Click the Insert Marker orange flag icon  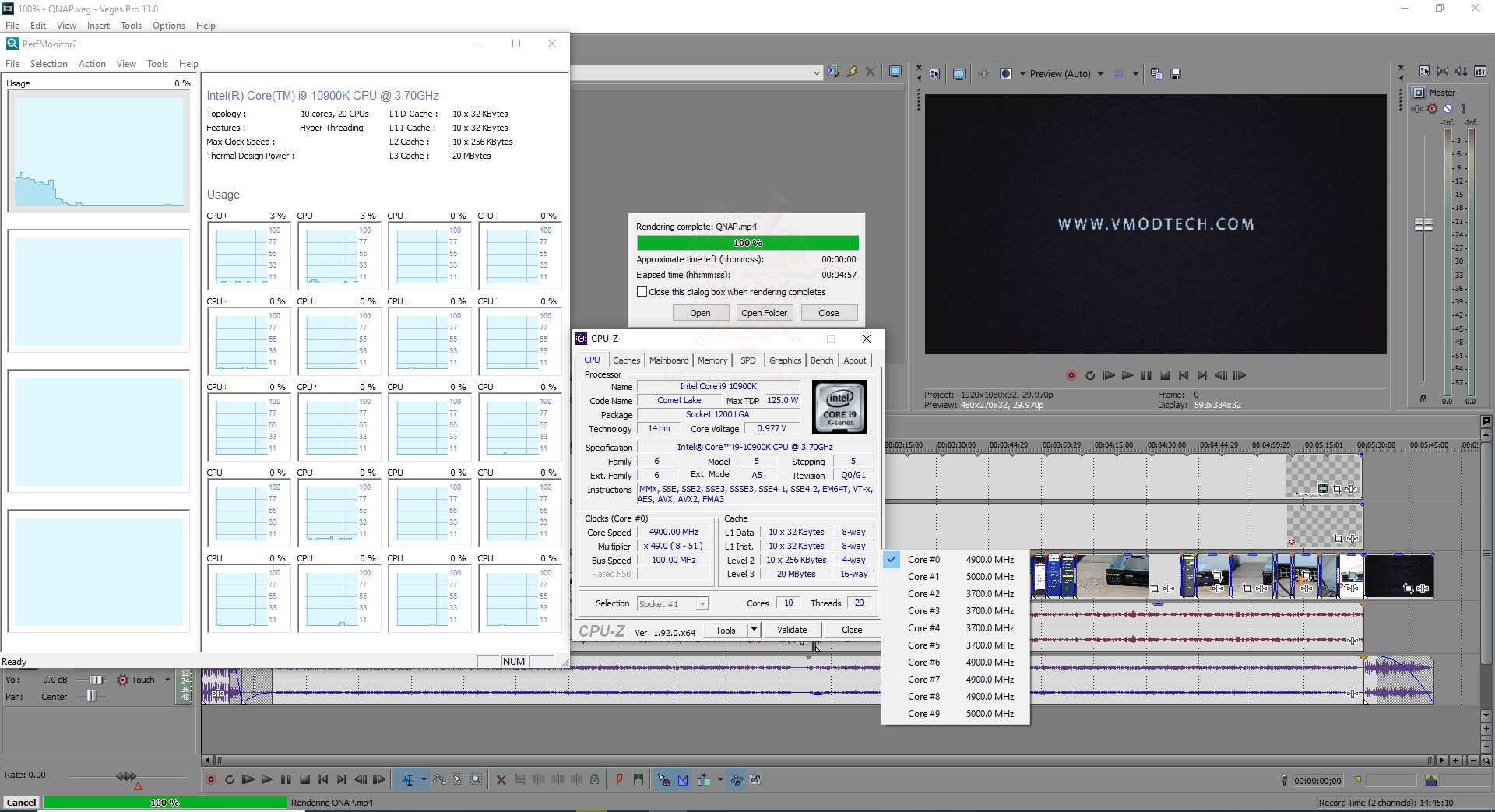point(619,779)
